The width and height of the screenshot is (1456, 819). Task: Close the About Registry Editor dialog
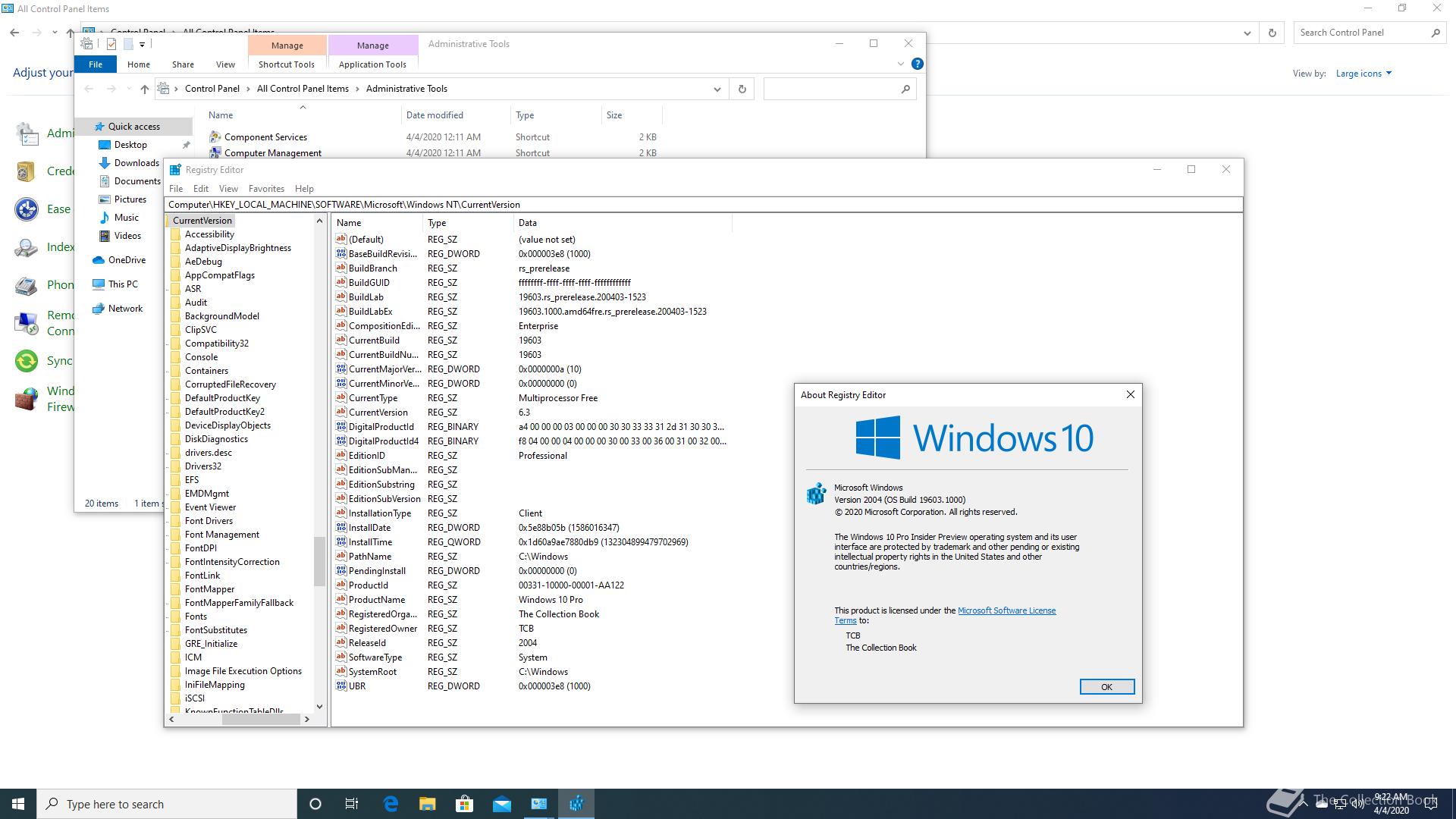(1130, 394)
